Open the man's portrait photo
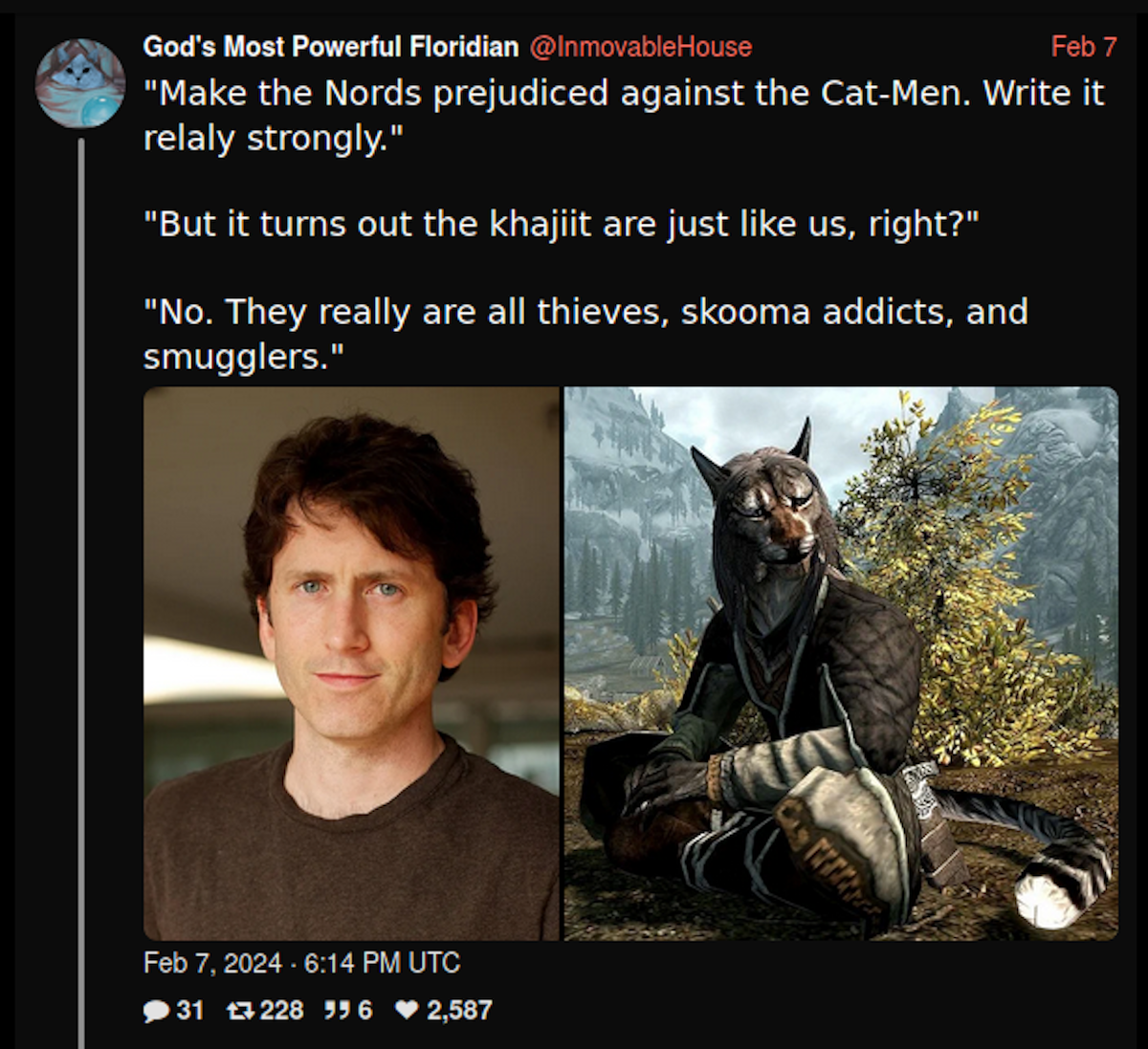The width and height of the screenshot is (1148, 1049). click(351, 664)
